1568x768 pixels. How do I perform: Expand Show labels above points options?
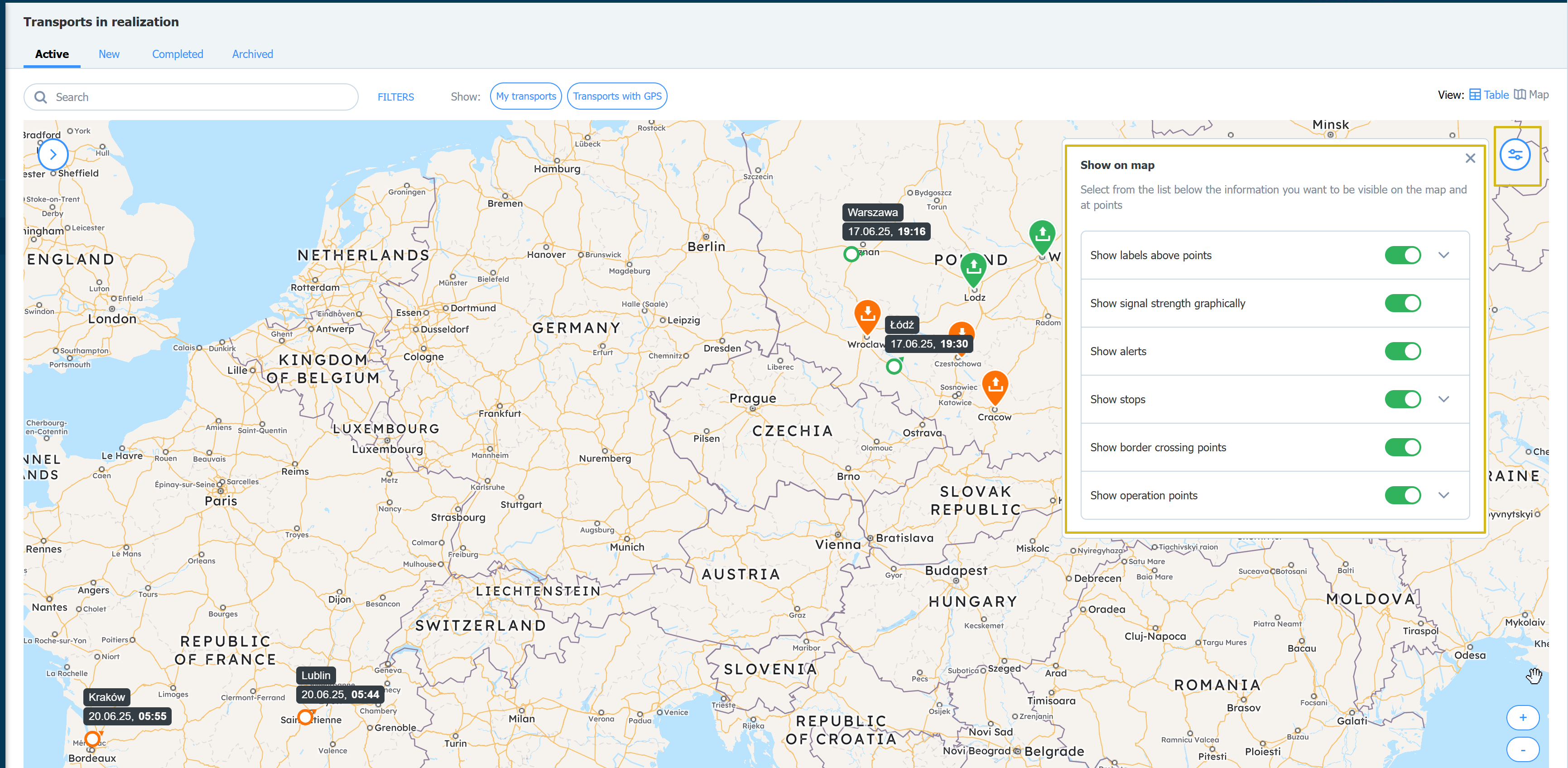click(1443, 255)
